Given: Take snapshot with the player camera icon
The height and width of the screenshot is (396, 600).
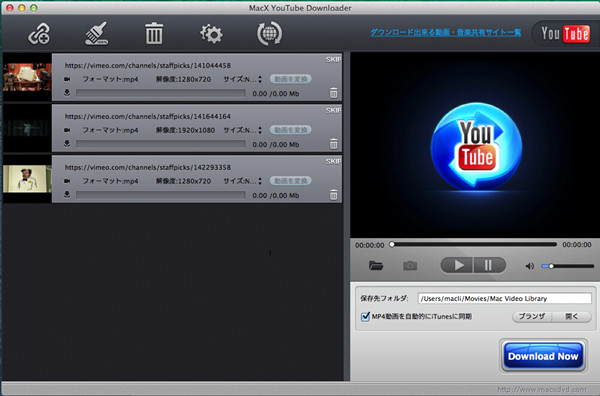Looking at the screenshot, I should (410, 266).
